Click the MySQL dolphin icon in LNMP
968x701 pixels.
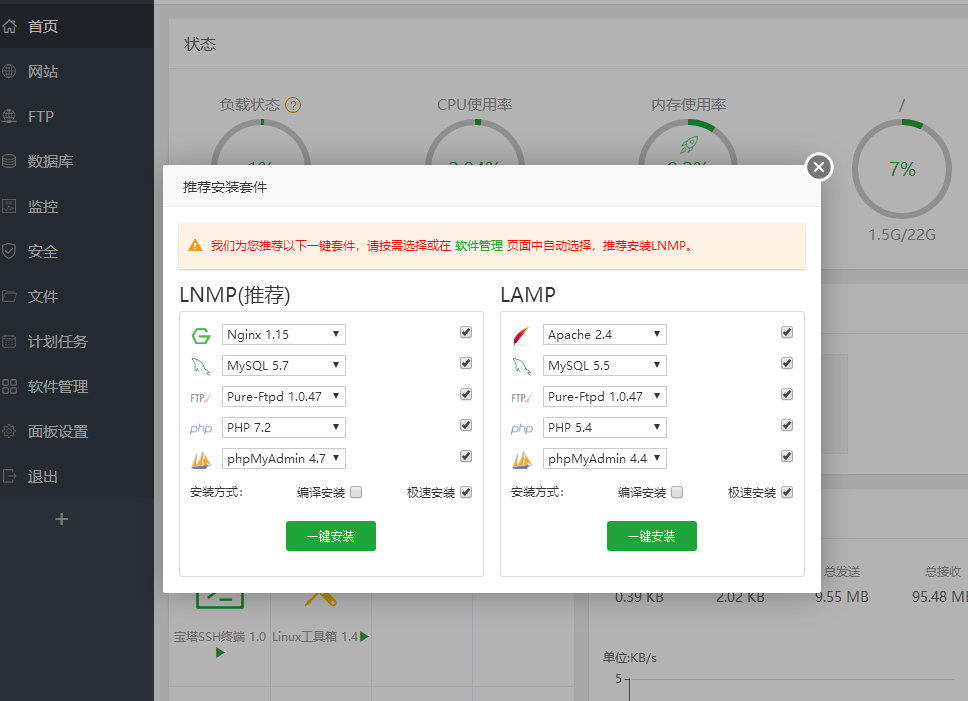point(201,367)
